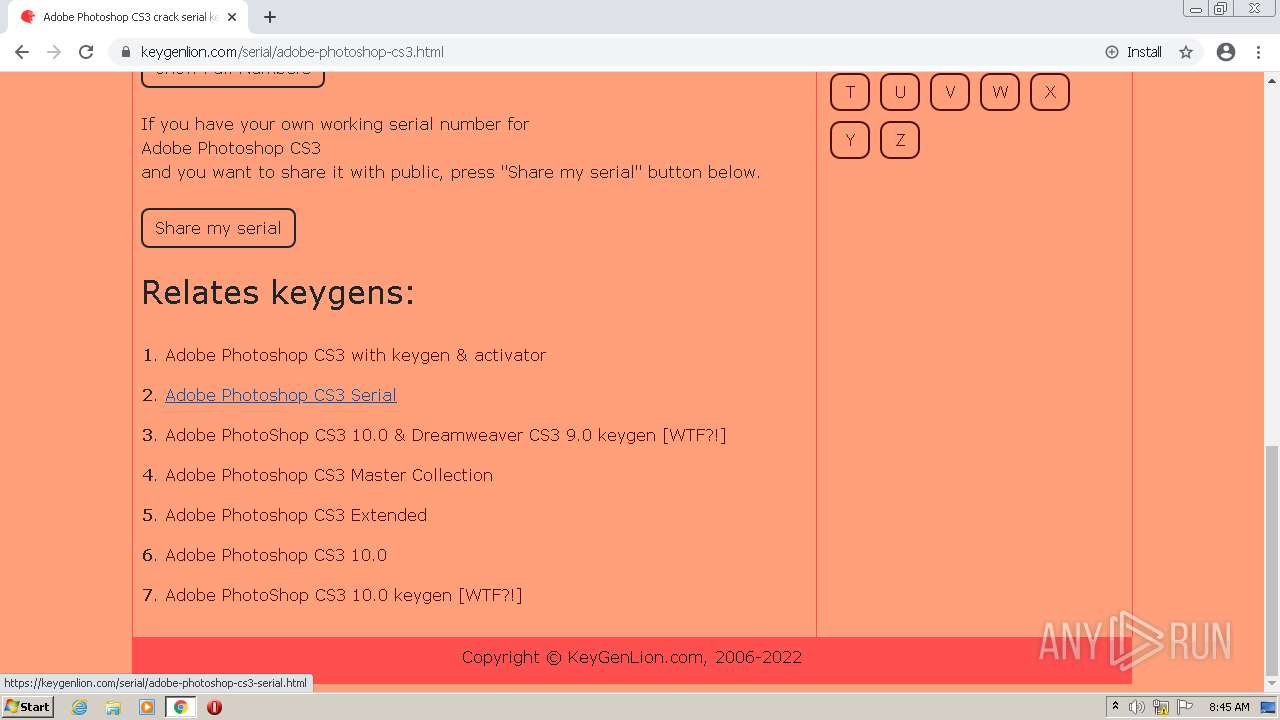Open letter Z index button
The width and height of the screenshot is (1280, 720).
[900, 140]
